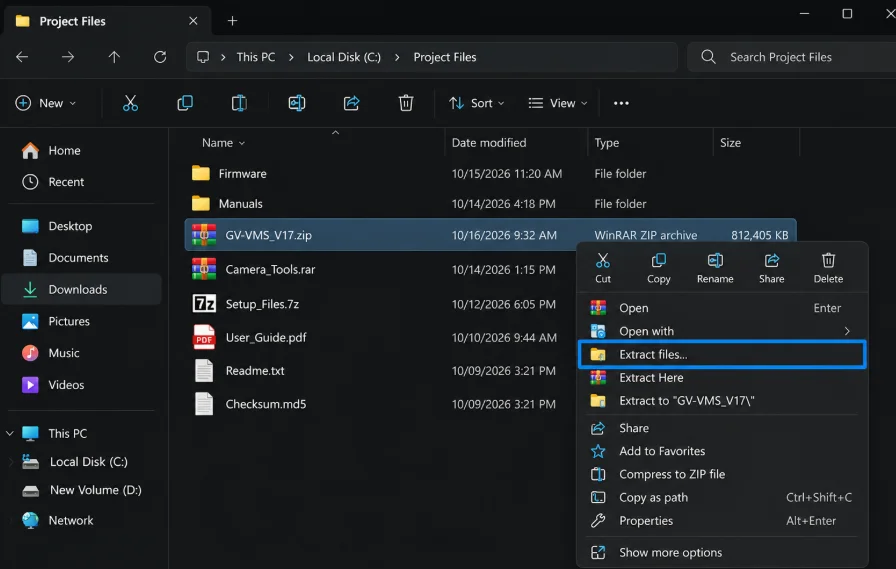Screen dimensions: 896x569
Task: Open New Volume (D:) in sidebar
Action: [x=82, y=490]
